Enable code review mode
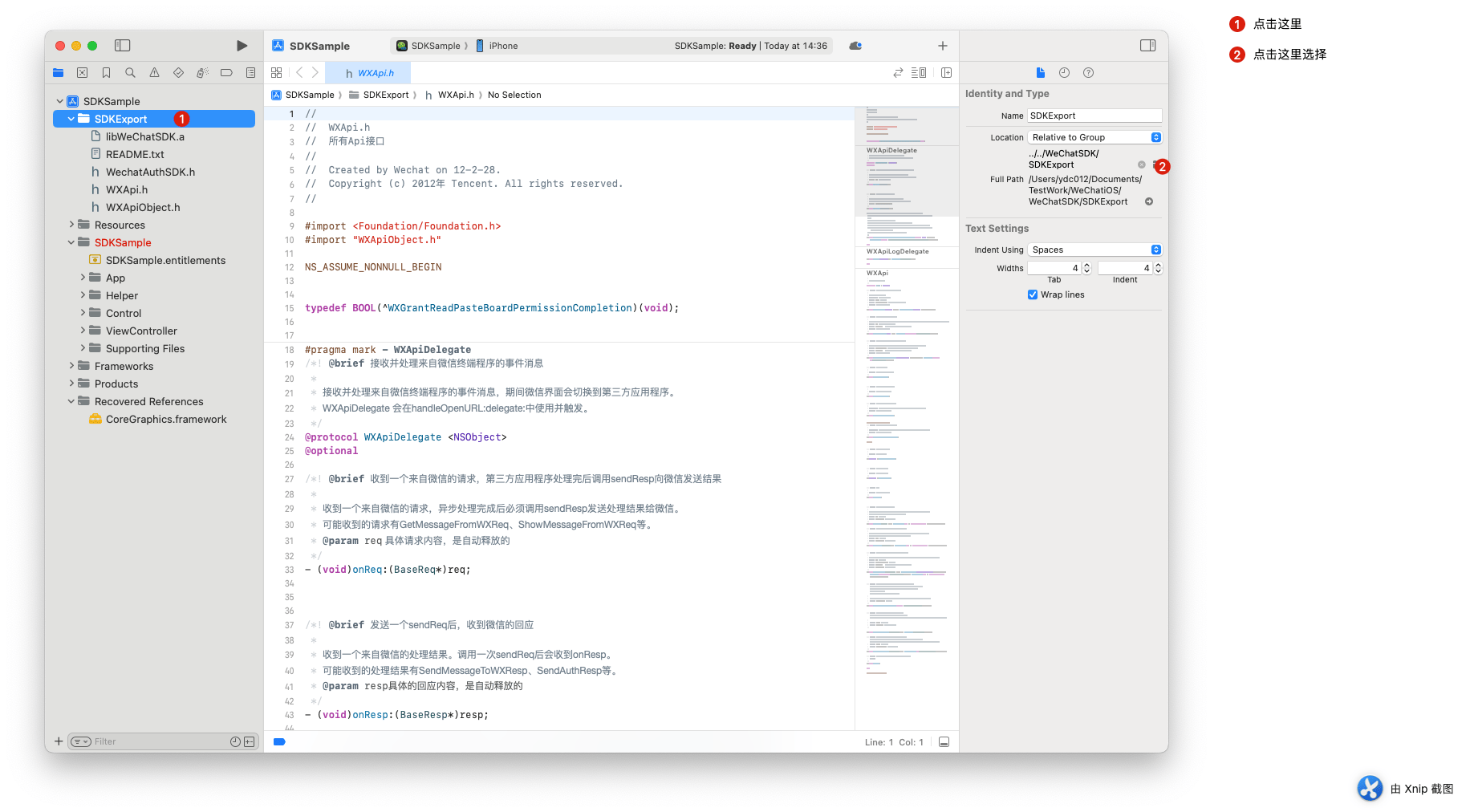This screenshot has height=812, width=1470. click(898, 73)
